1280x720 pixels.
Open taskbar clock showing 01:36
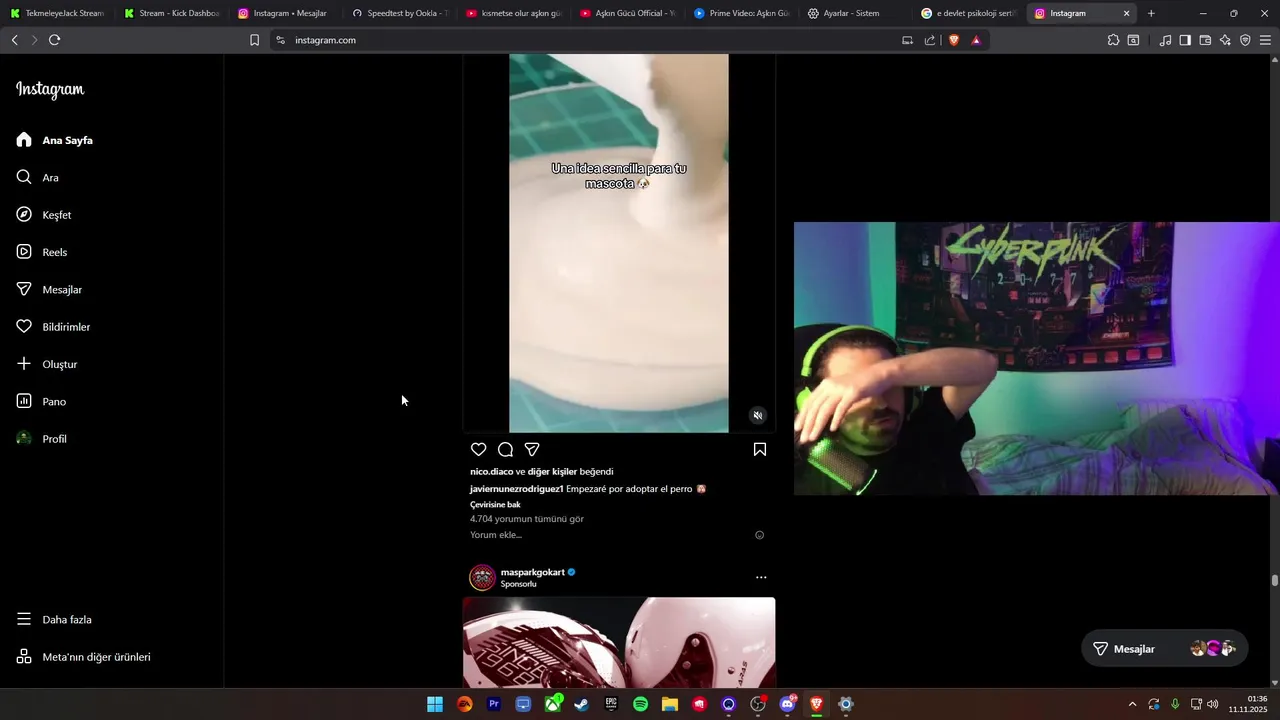pos(1250,704)
